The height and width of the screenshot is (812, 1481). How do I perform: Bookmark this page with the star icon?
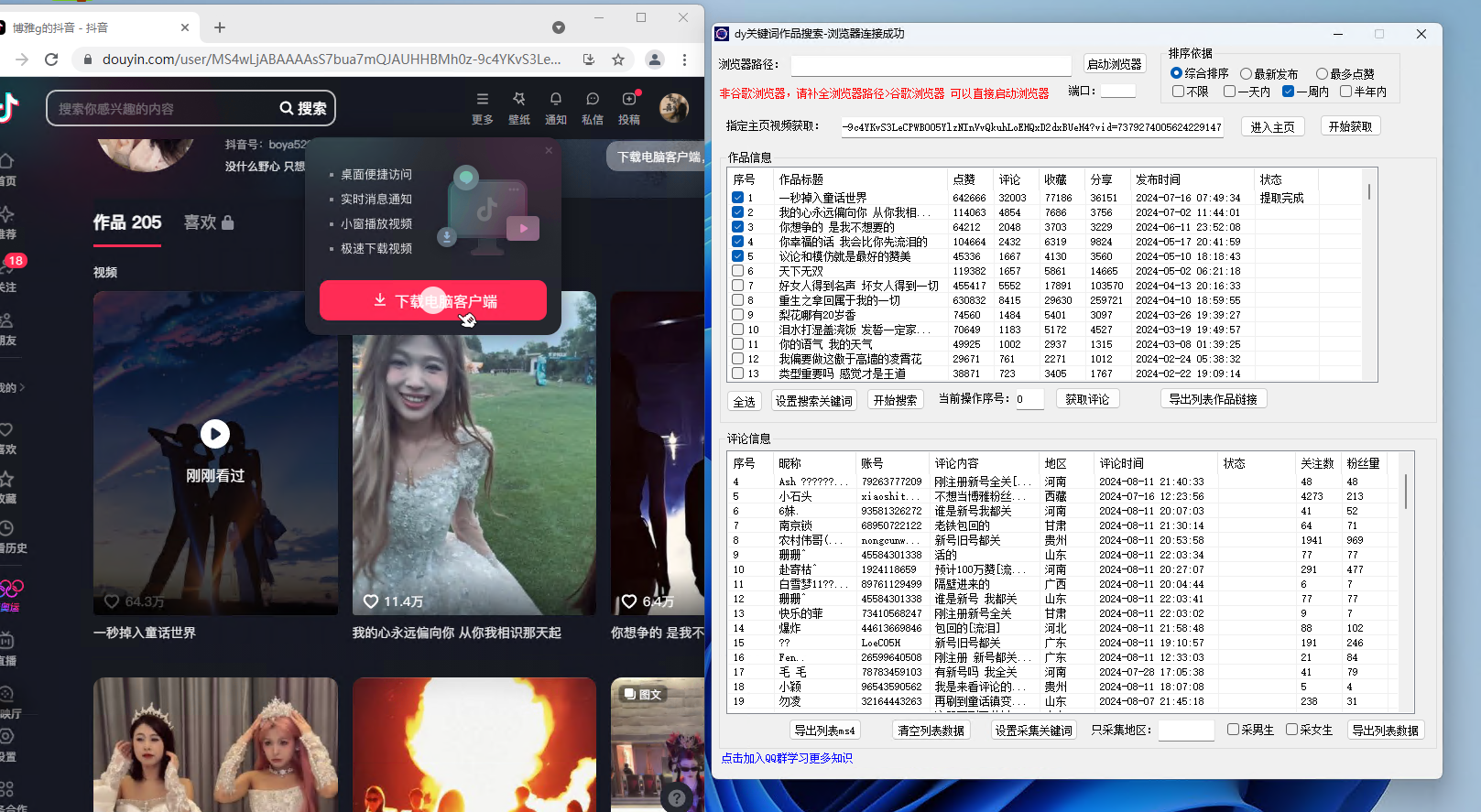click(x=618, y=60)
